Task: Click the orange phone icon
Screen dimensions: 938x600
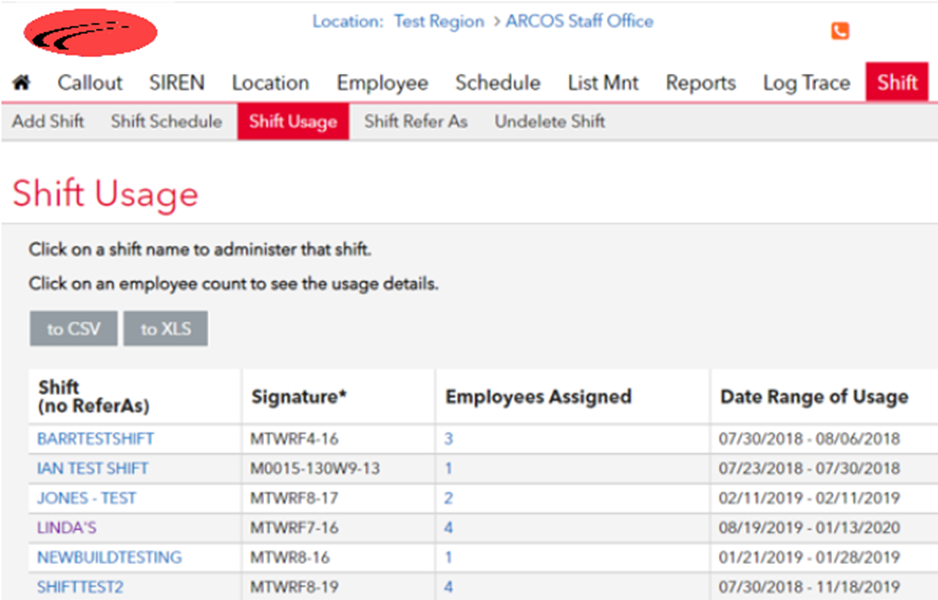Action: [840, 31]
